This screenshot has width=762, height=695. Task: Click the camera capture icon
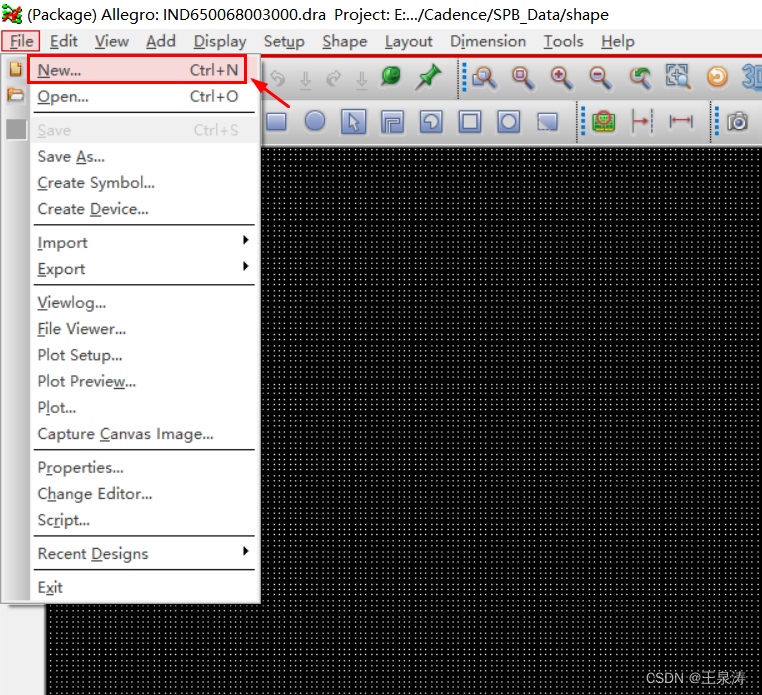click(x=737, y=121)
